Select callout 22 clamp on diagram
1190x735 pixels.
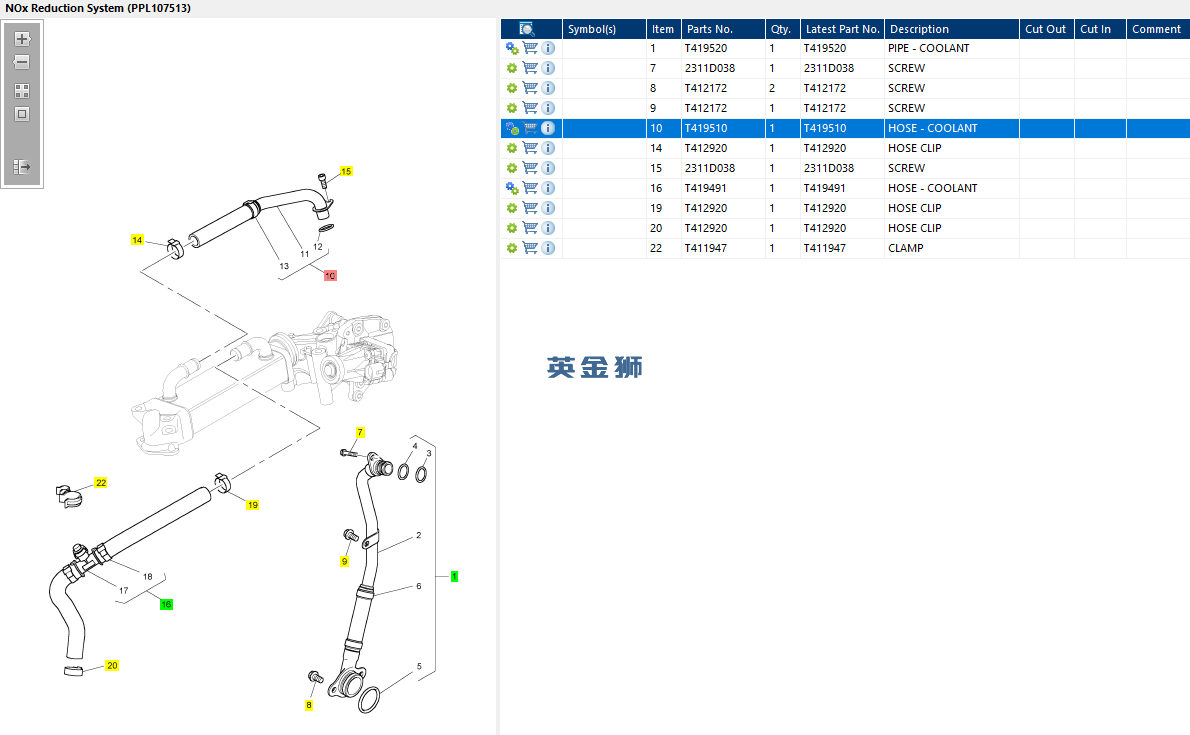click(x=101, y=483)
